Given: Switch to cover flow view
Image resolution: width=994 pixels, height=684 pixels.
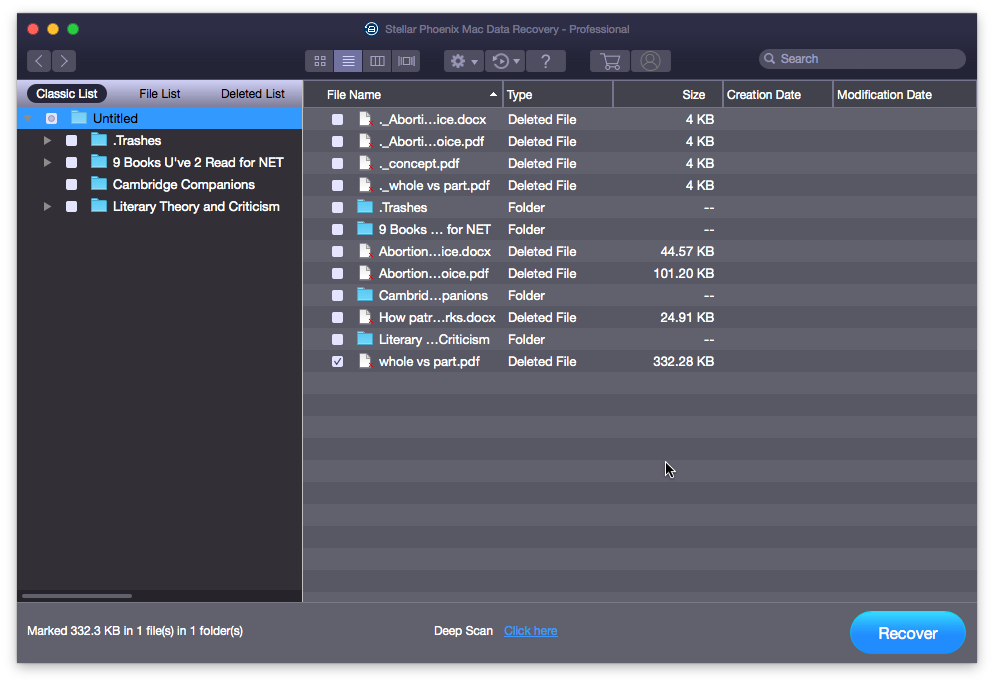Looking at the screenshot, I should tap(406, 61).
